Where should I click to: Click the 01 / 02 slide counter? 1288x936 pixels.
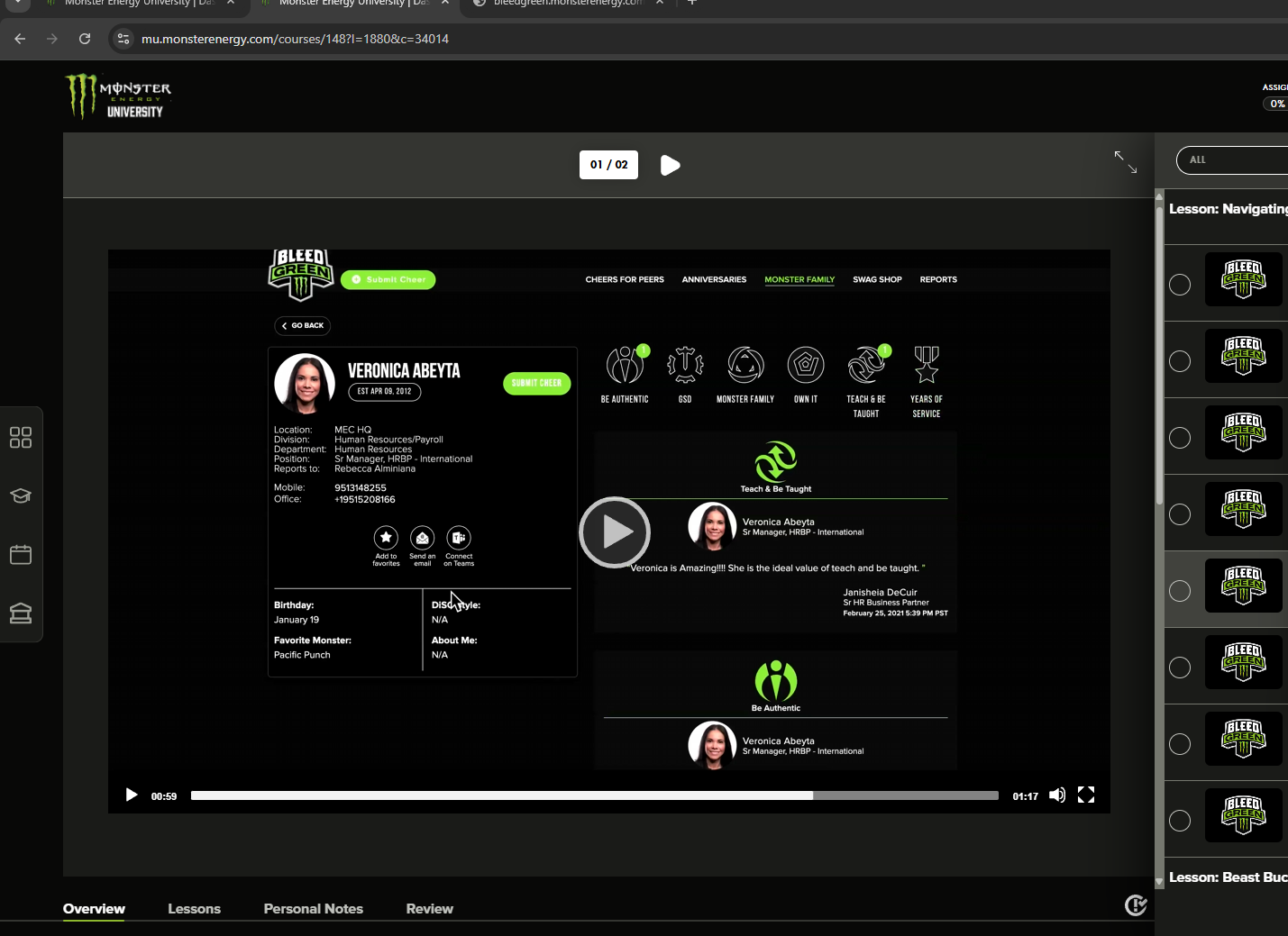tap(608, 165)
